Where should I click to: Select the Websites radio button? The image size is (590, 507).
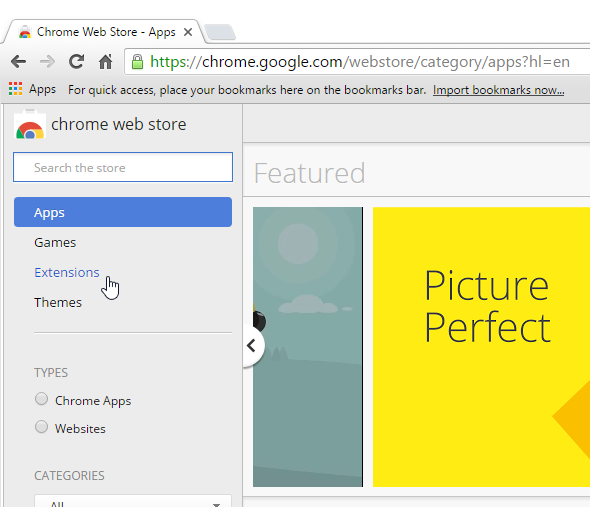point(41,427)
